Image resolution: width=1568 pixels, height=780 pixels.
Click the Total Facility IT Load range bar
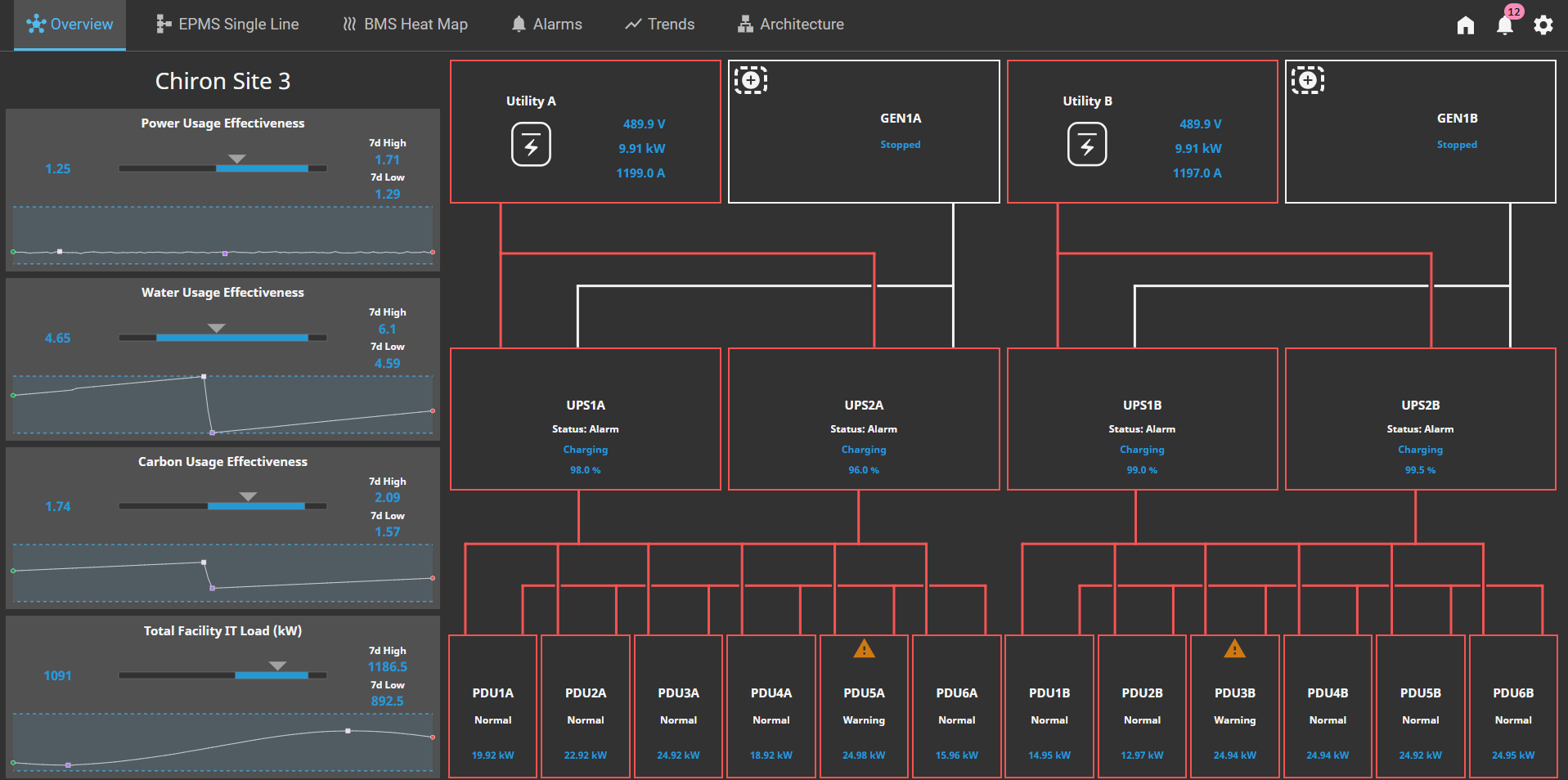click(222, 675)
